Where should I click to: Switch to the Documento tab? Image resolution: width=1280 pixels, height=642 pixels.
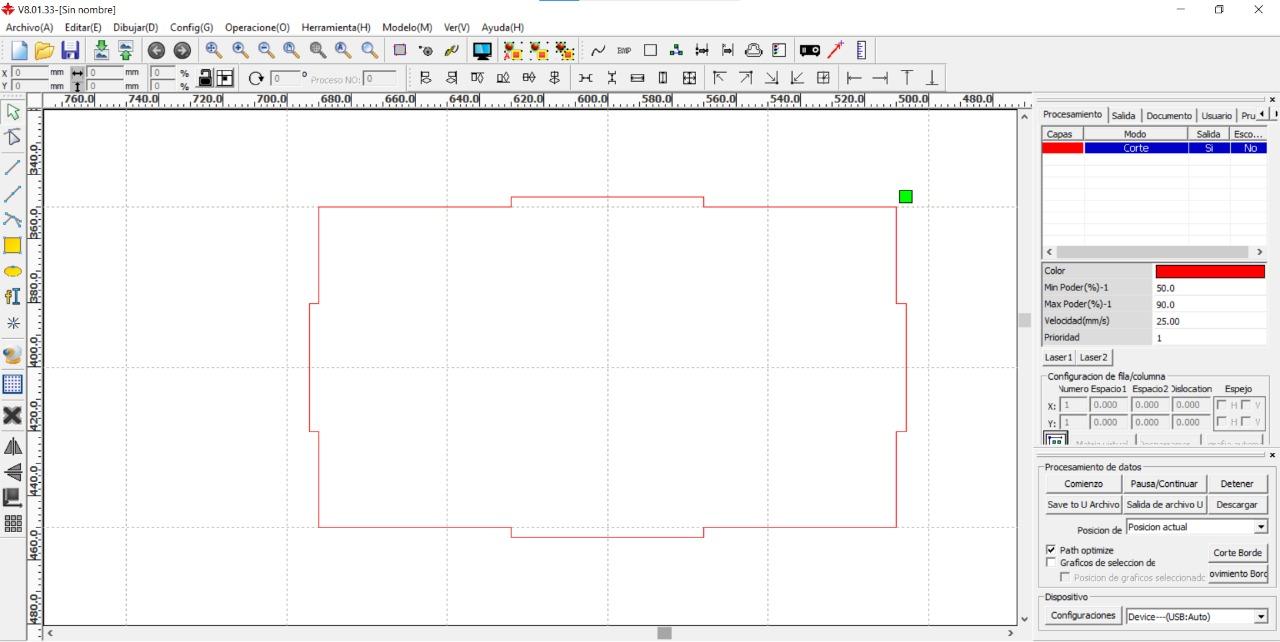coord(1169,116)
